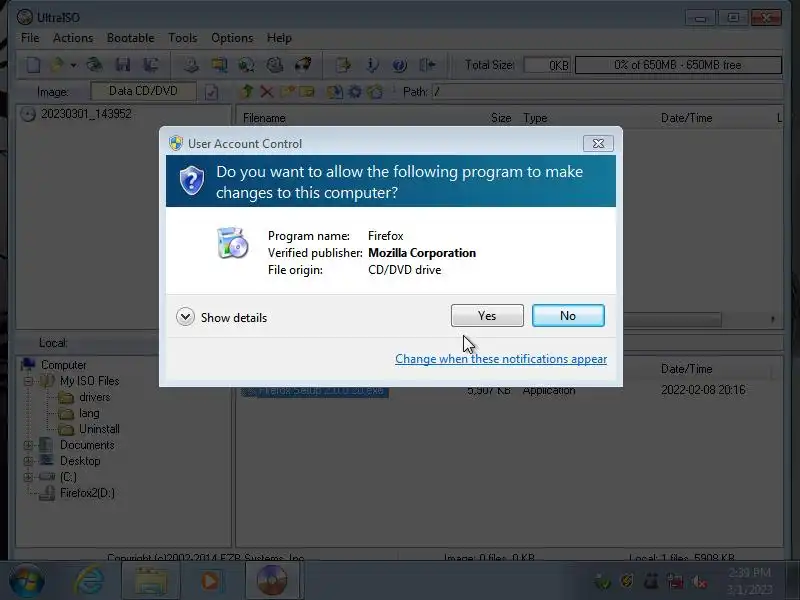The height and width of the screenshot is (600, 800).
Task: Open Internet Explorer from taskbar
Action: point(90,581)
